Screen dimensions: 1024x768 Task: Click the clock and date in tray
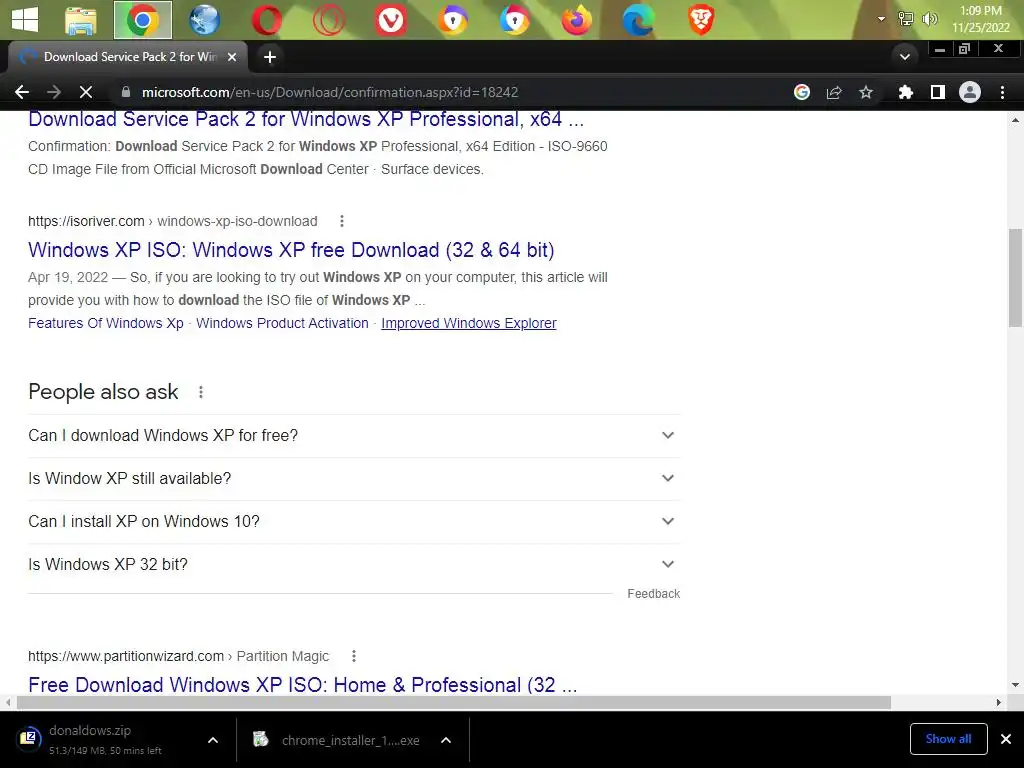[x=981, y=19]
